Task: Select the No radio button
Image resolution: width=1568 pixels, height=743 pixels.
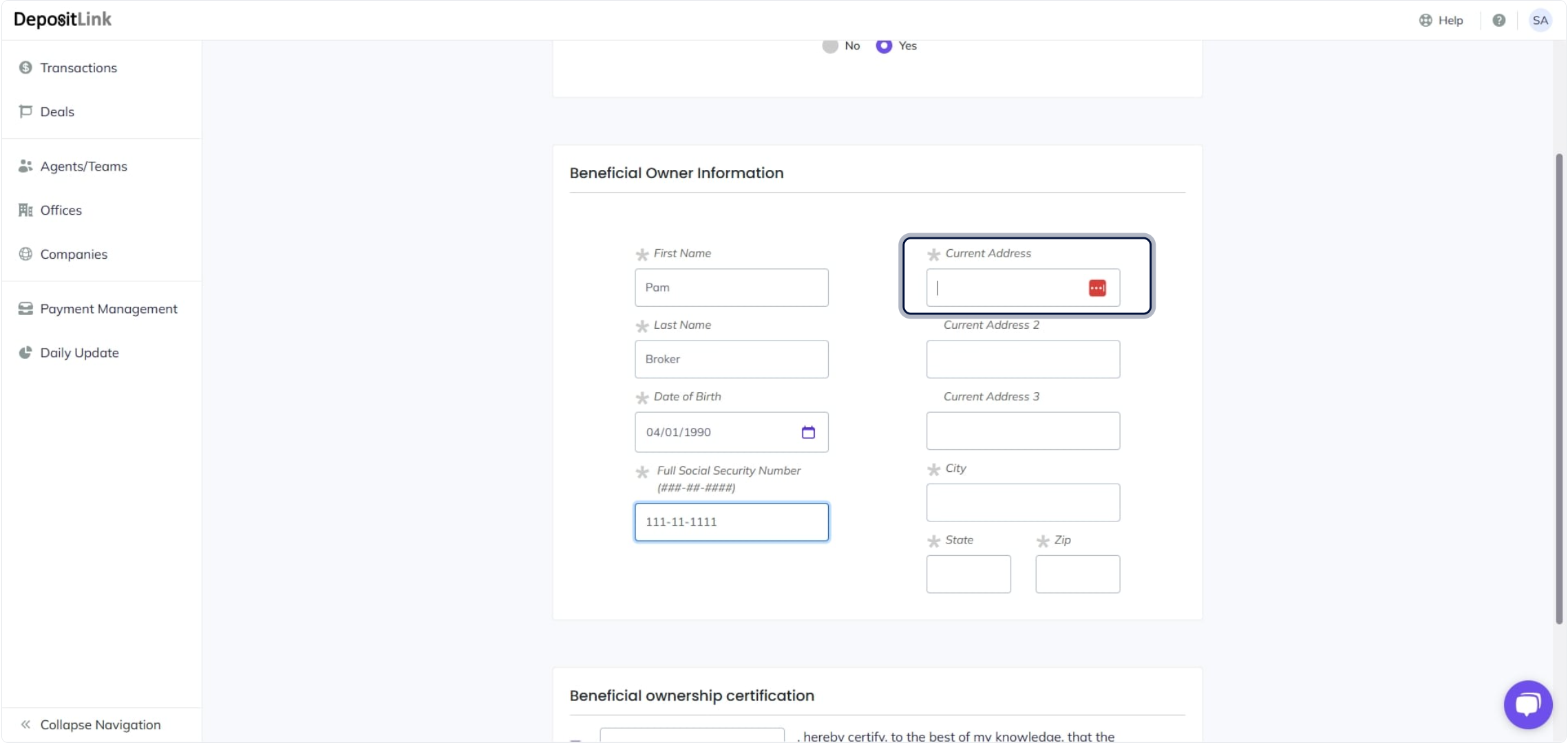Action: tap(830, 46)
